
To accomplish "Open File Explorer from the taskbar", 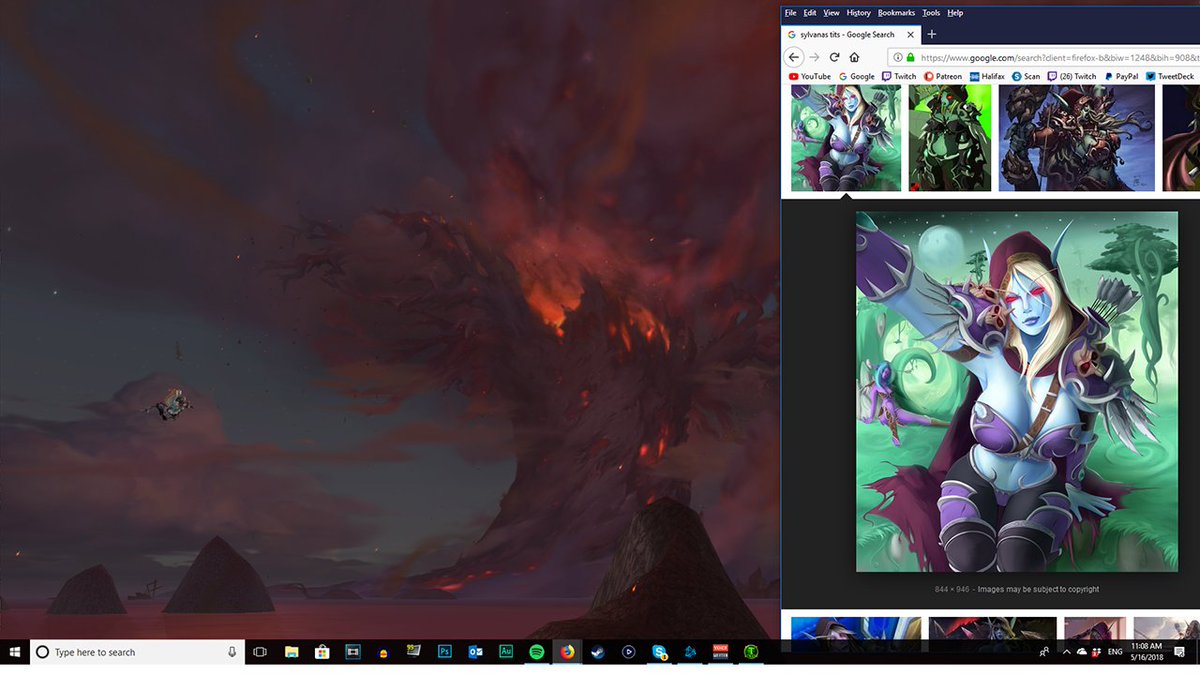I will click(291, 652).
